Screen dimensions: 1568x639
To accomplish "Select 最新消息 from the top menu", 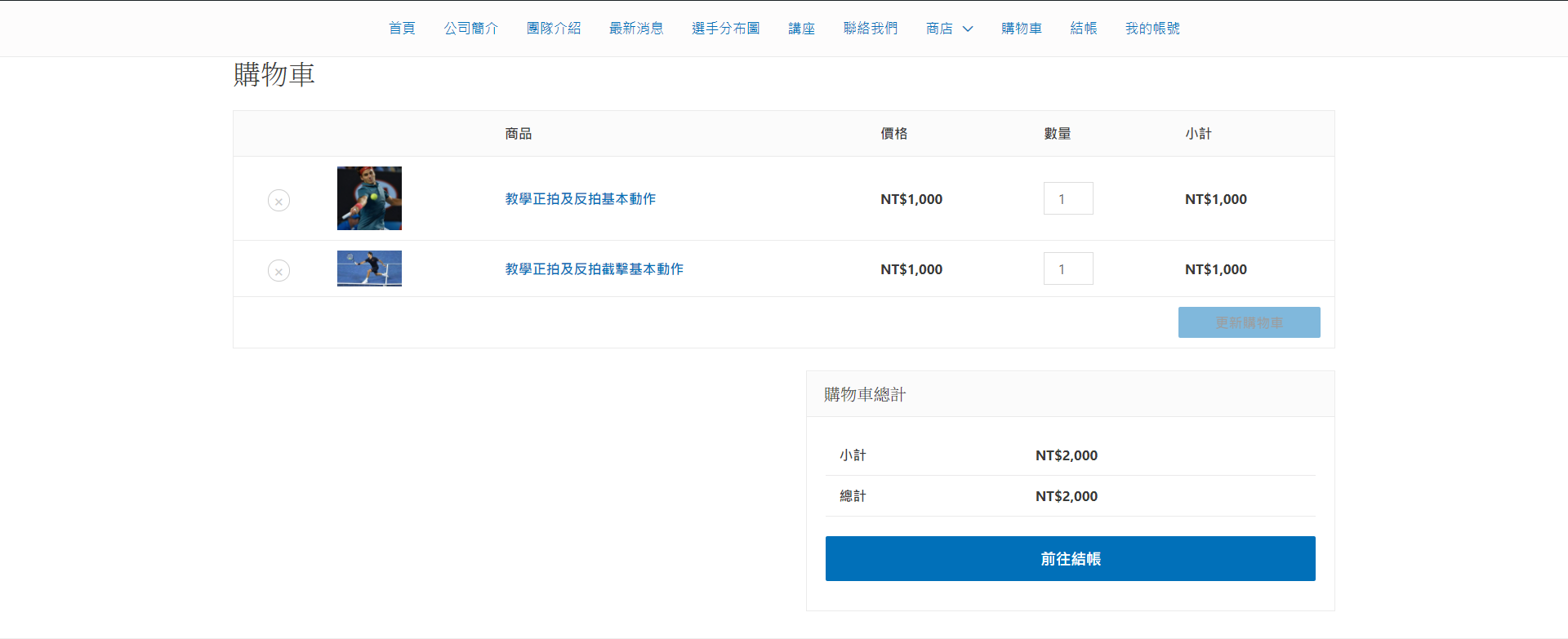I will (636, 29).
